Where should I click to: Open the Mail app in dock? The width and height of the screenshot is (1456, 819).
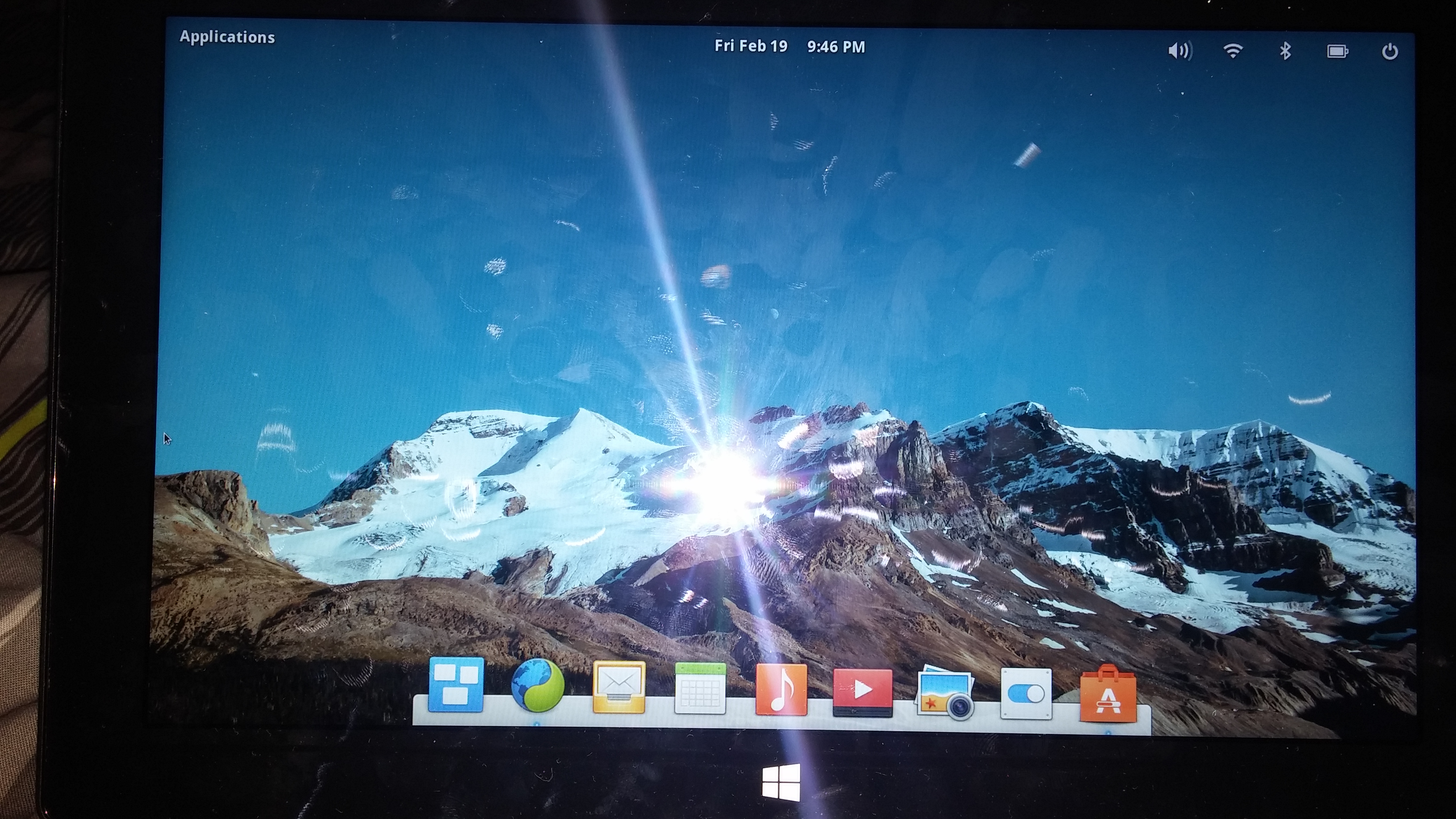pyautogui.click(x=619, y=687)
